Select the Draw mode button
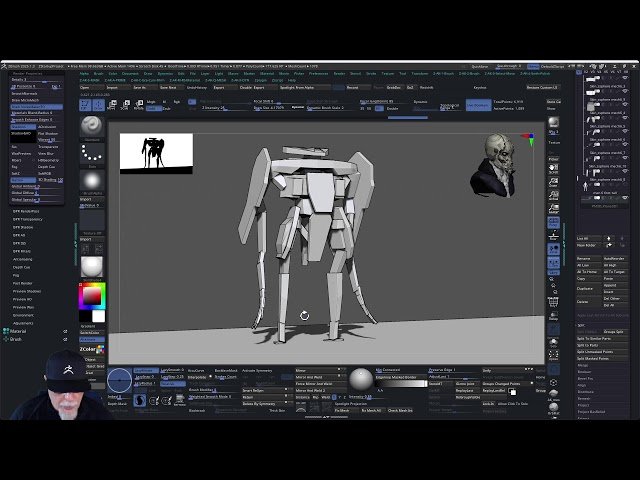The image size is (640, 480). coord(99,105)
